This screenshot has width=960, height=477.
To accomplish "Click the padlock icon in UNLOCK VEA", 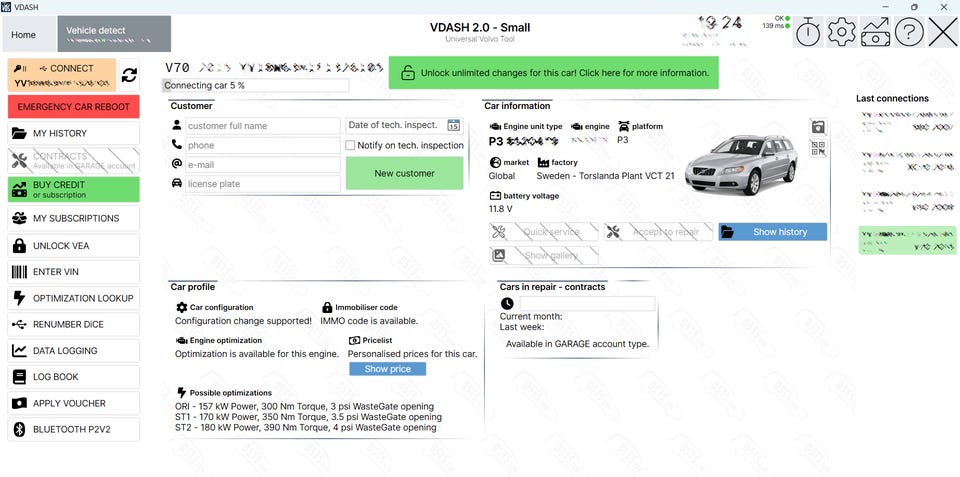I will click(x=20, y=246).
